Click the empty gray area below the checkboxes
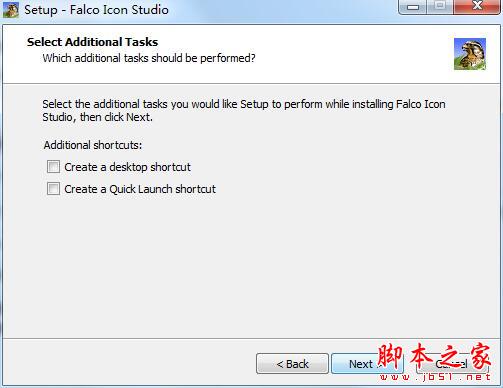The height and width of the screenshot is (388, 503). coord(251,267)
